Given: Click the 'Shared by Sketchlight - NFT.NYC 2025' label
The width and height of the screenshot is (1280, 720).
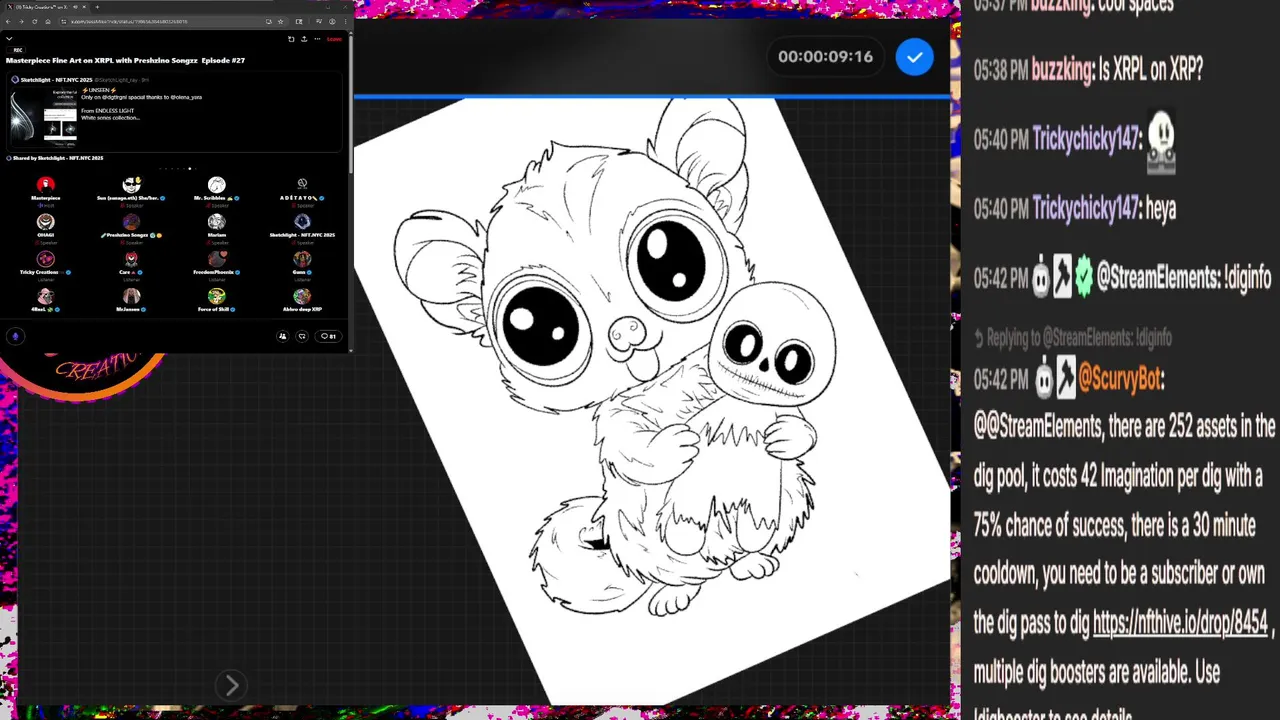Looking at the screenshot, I should click(57, 158).
